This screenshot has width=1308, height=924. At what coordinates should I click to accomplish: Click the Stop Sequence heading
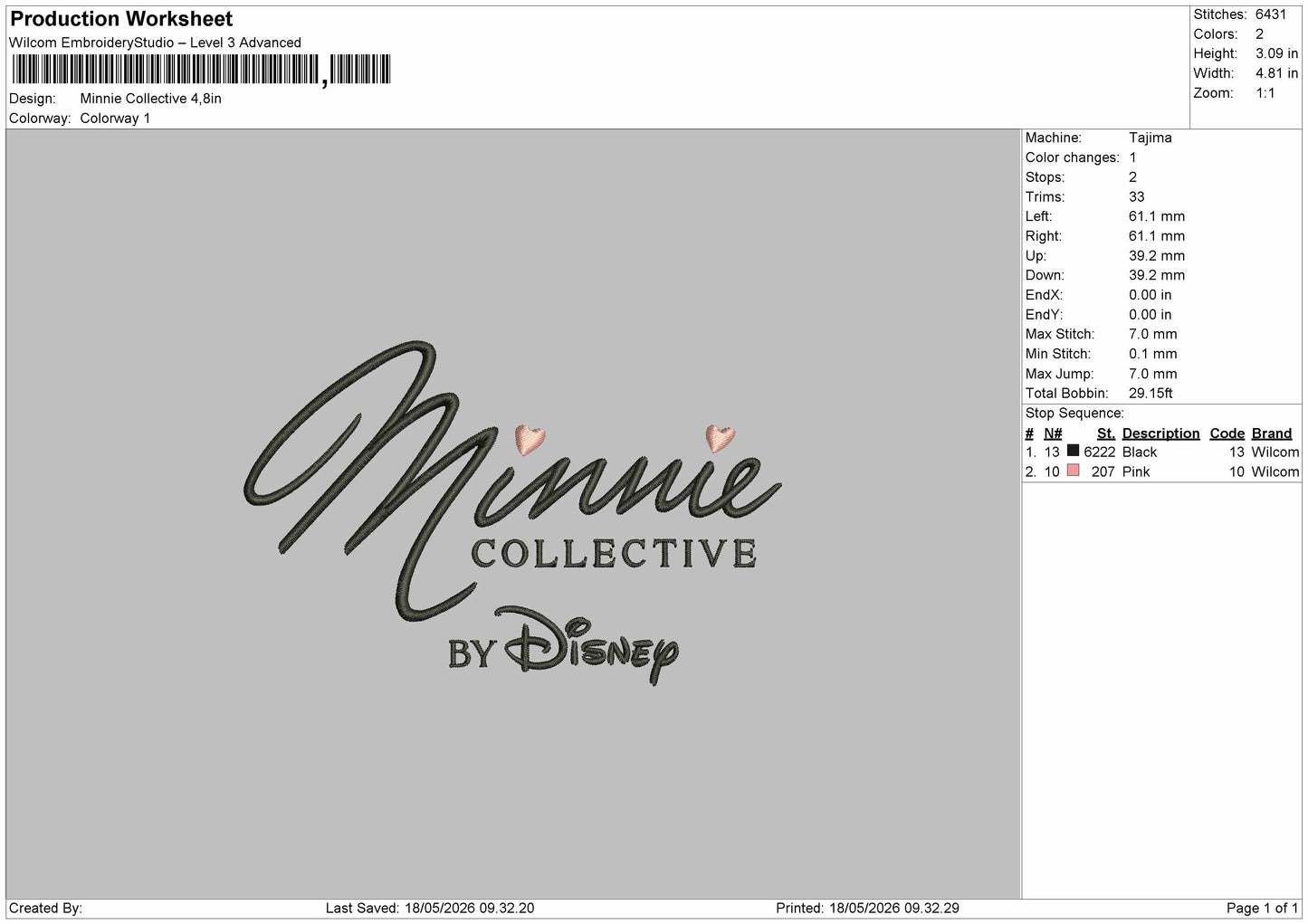[1074, 414]
